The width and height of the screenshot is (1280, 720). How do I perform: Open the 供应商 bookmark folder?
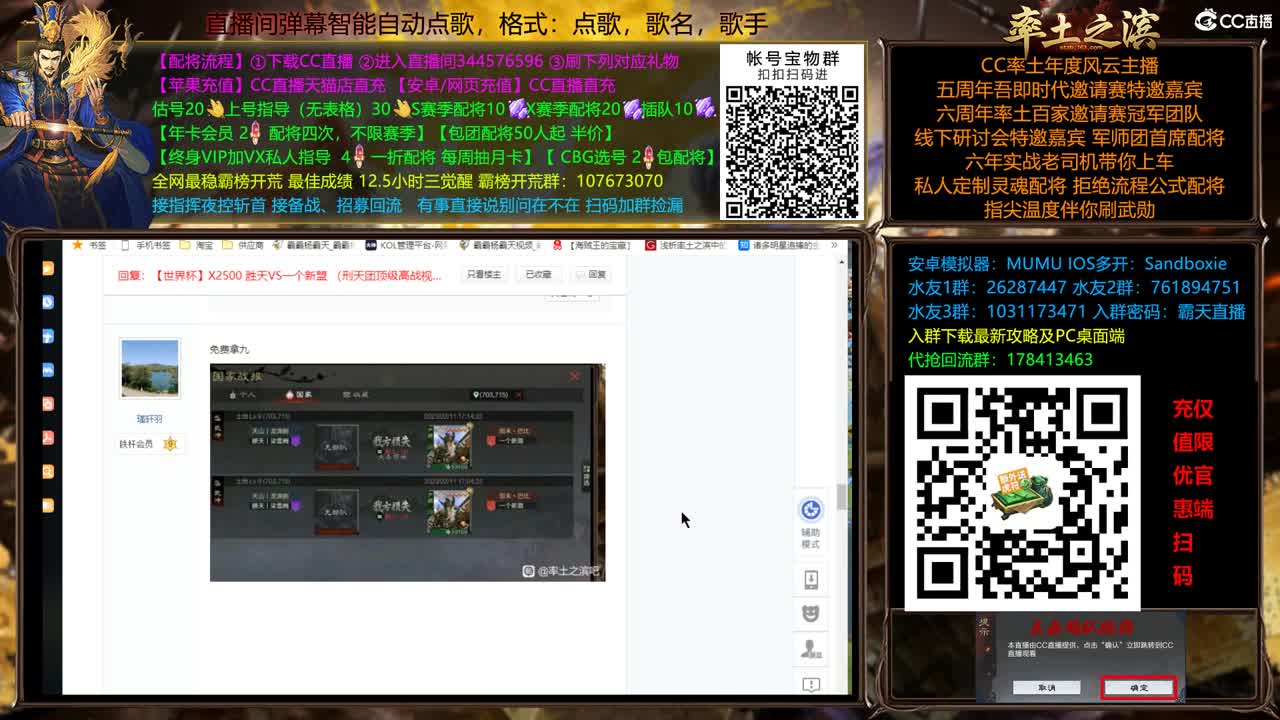coord(243,245)
